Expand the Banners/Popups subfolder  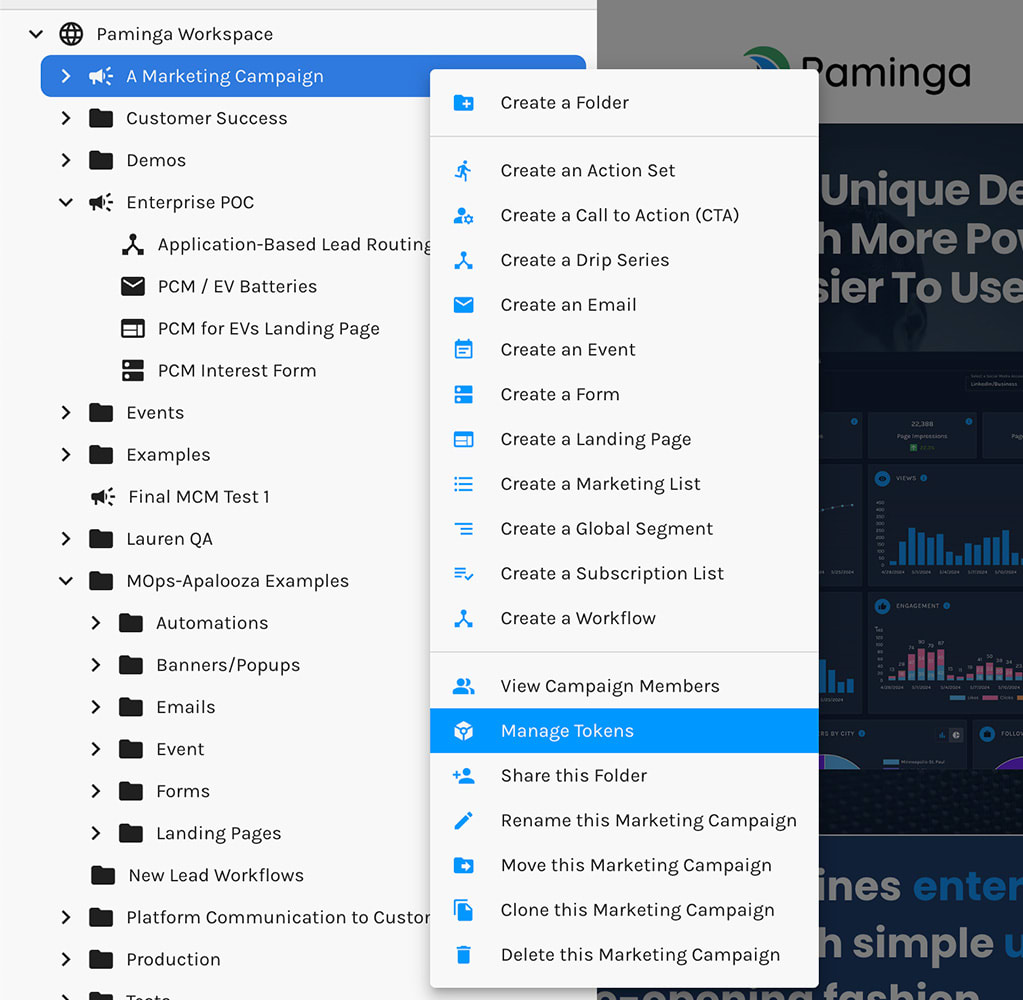(x=95, y=665)
